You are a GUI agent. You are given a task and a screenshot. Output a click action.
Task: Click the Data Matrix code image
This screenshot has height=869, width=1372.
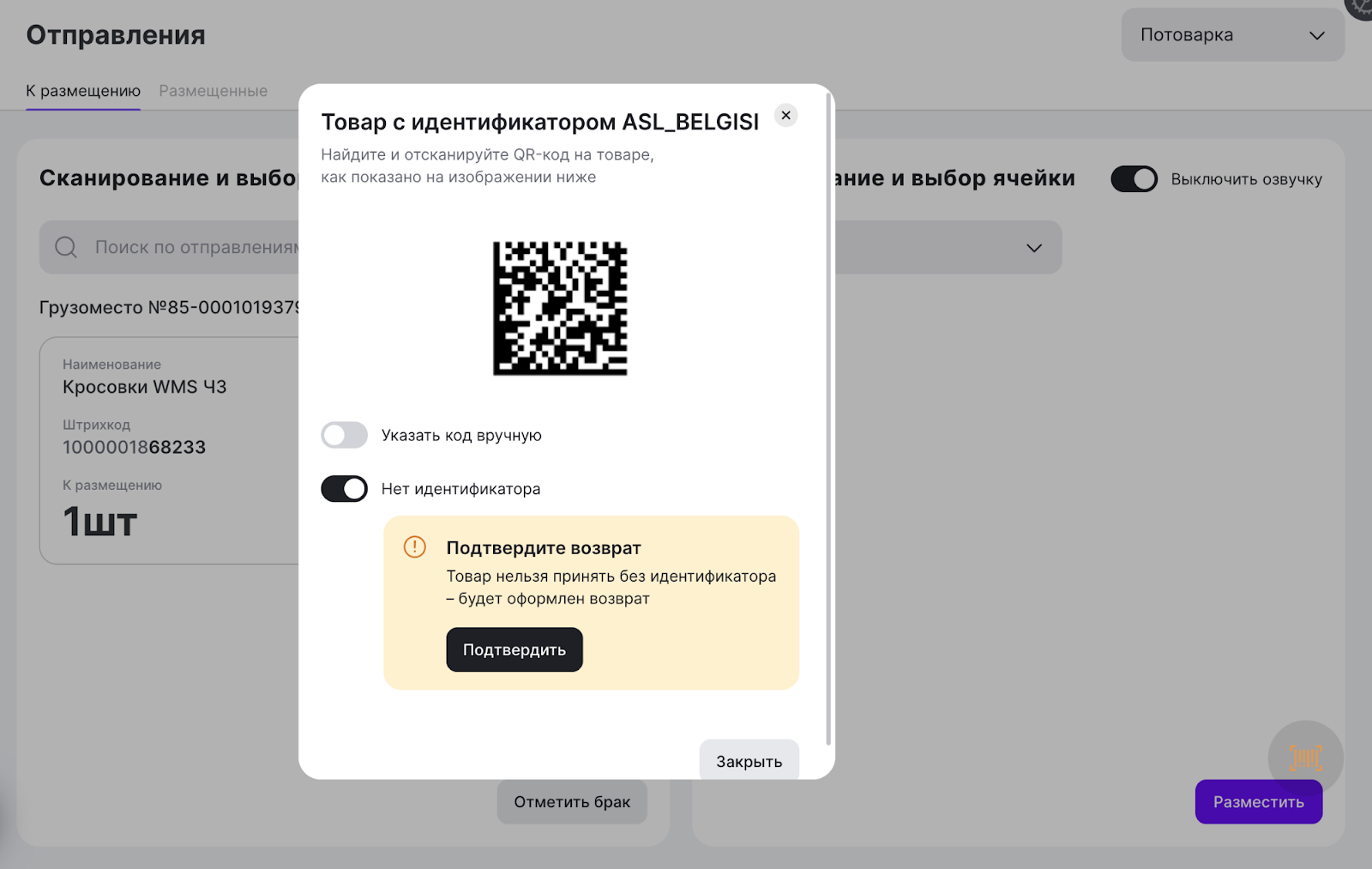[560, 308]
